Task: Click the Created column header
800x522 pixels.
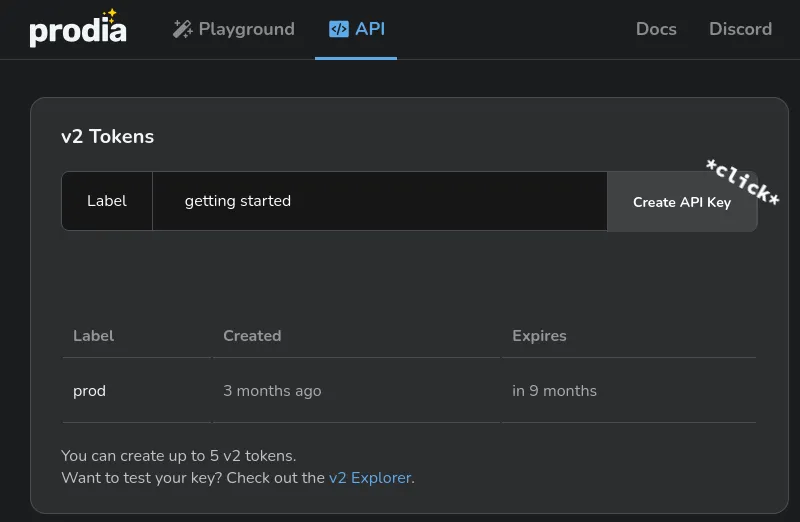Action: pyautogui.click(x=252, y=336)
